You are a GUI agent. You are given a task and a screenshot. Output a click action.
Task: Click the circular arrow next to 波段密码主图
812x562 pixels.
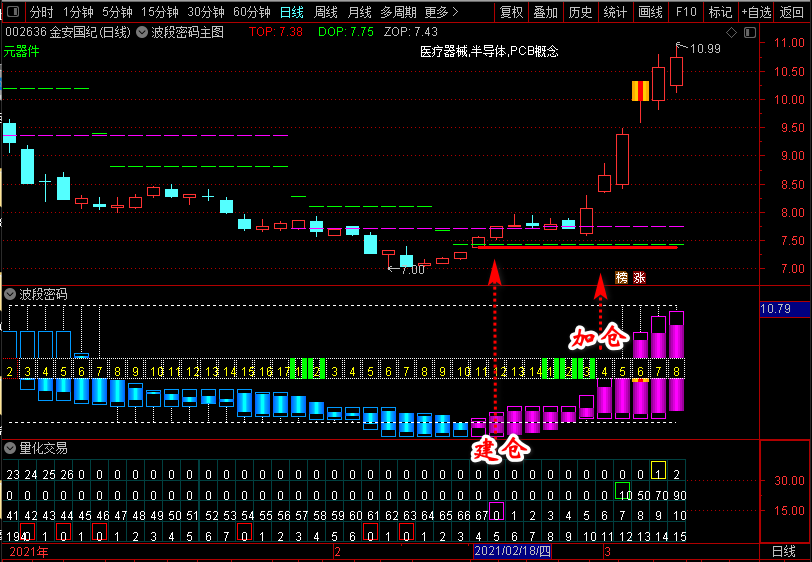point(142,32)
